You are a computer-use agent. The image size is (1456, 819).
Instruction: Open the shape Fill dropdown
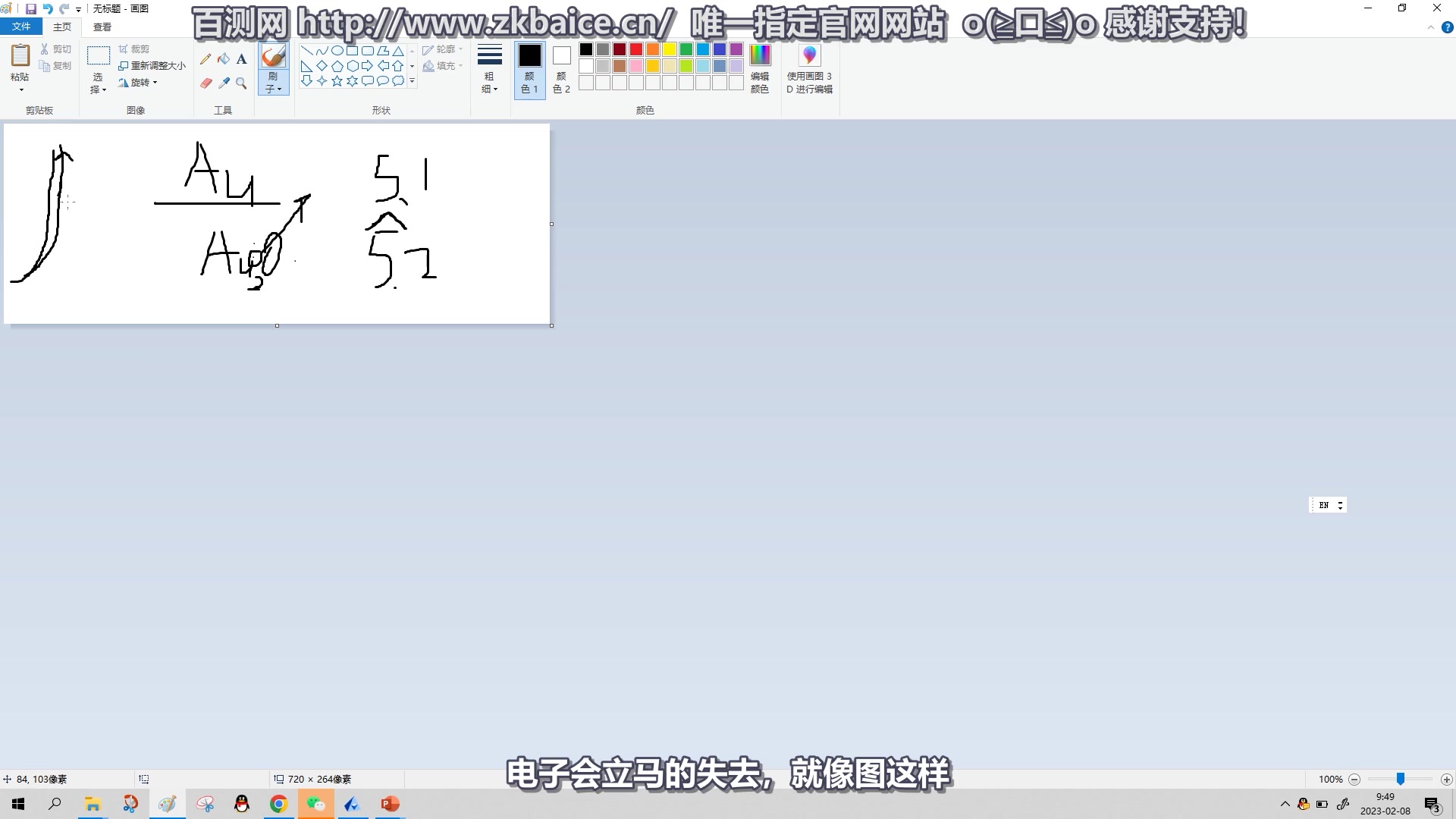click(x=443, y=66)
